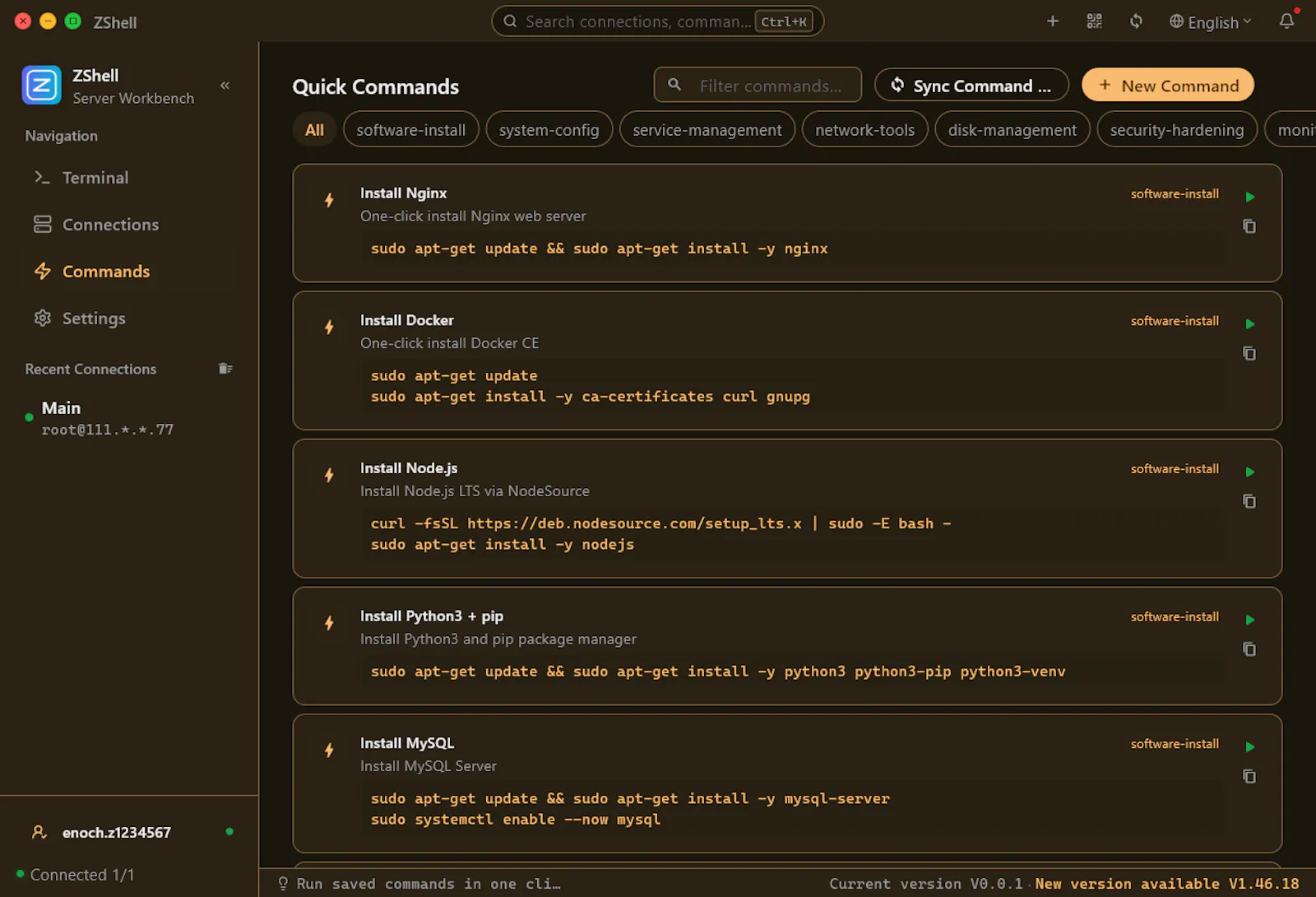This screenshot has width=1316, height=897.
Task: Click the software-install tag on Install Python3
Action: [1175, 617]
